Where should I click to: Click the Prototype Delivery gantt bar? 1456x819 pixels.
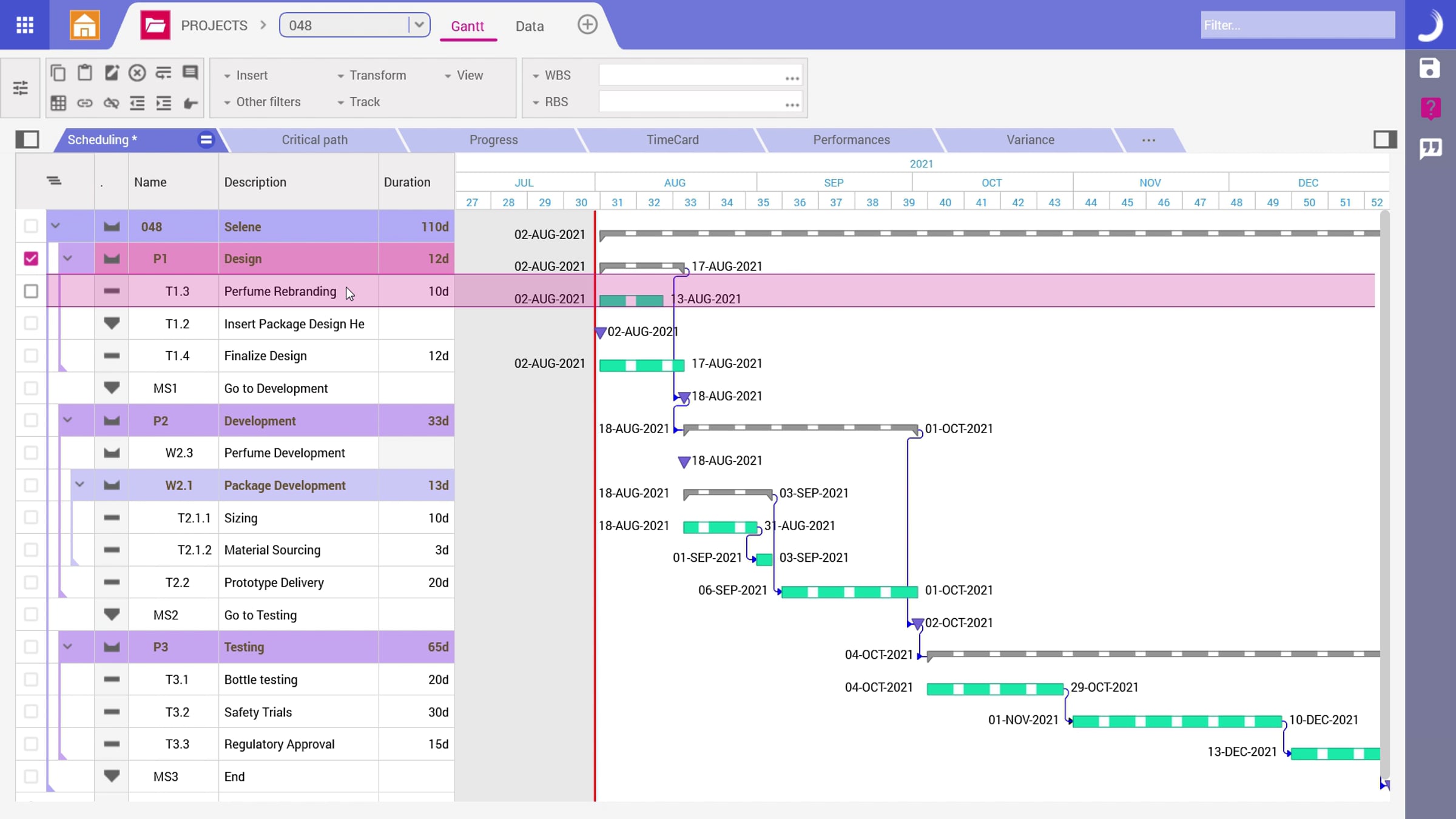pos(850,592)
